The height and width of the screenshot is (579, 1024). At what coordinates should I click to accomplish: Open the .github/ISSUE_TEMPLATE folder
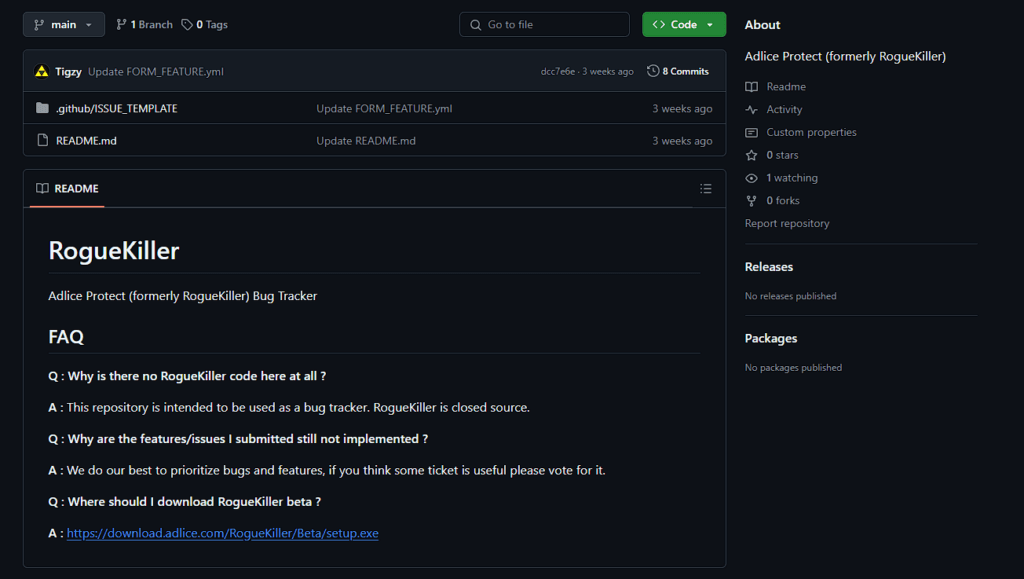point(116,108)
